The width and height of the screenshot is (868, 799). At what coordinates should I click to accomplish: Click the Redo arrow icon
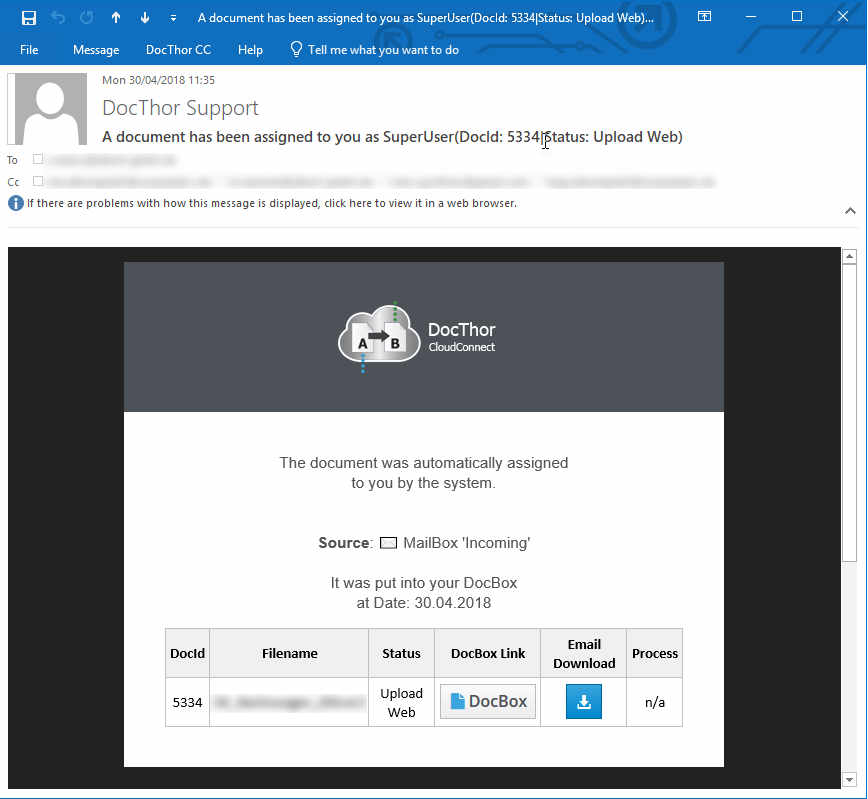[86, 18]
